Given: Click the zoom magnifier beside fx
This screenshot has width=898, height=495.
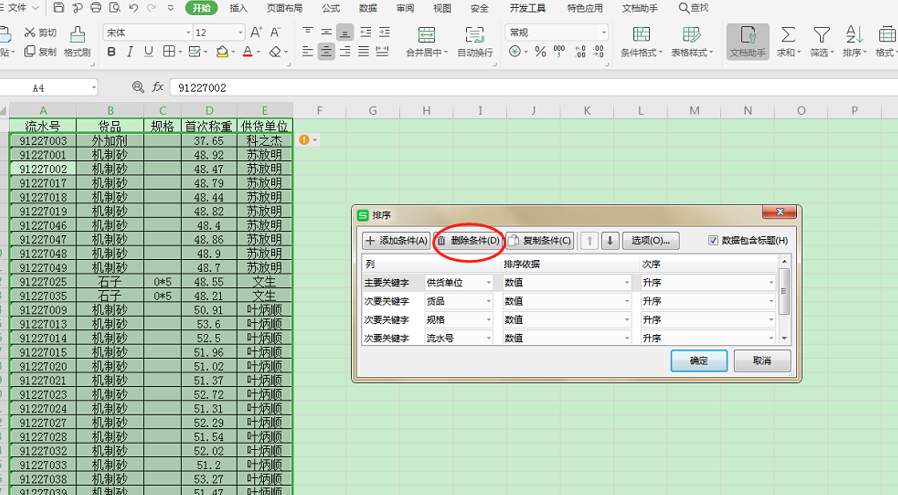Looking at the screenshot, I should click(137, 87).
